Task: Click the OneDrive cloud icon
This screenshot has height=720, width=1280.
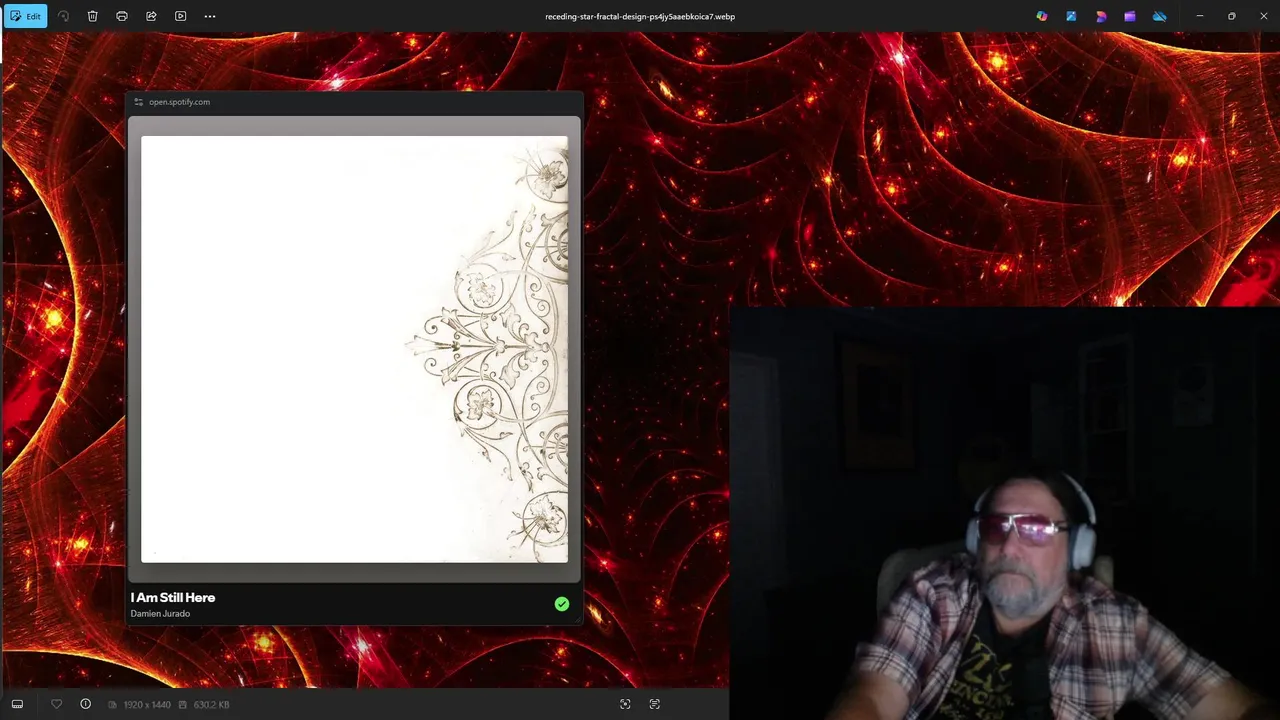Action: tap(1160, 16)
